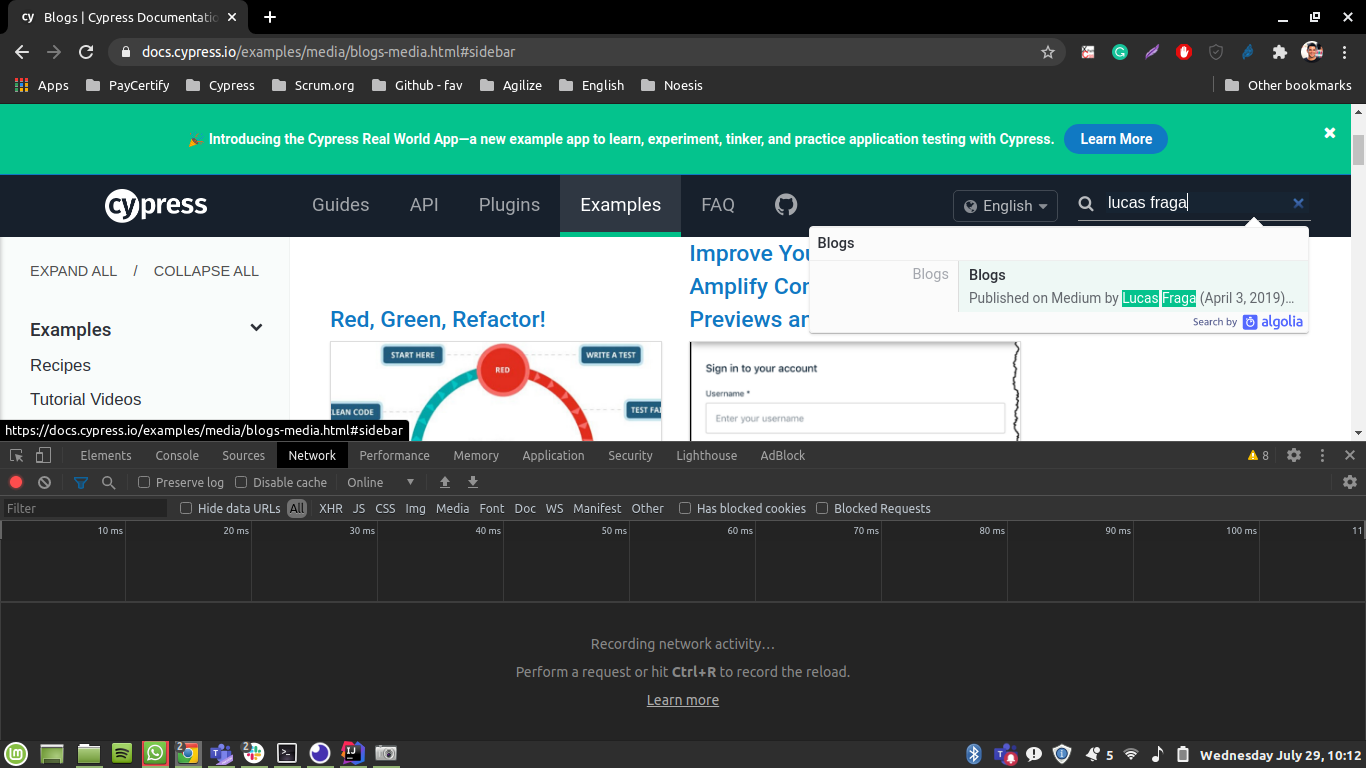Open the Guides navigation item
The width and height of the screenshot is (1366, 768).
(341, 205)
